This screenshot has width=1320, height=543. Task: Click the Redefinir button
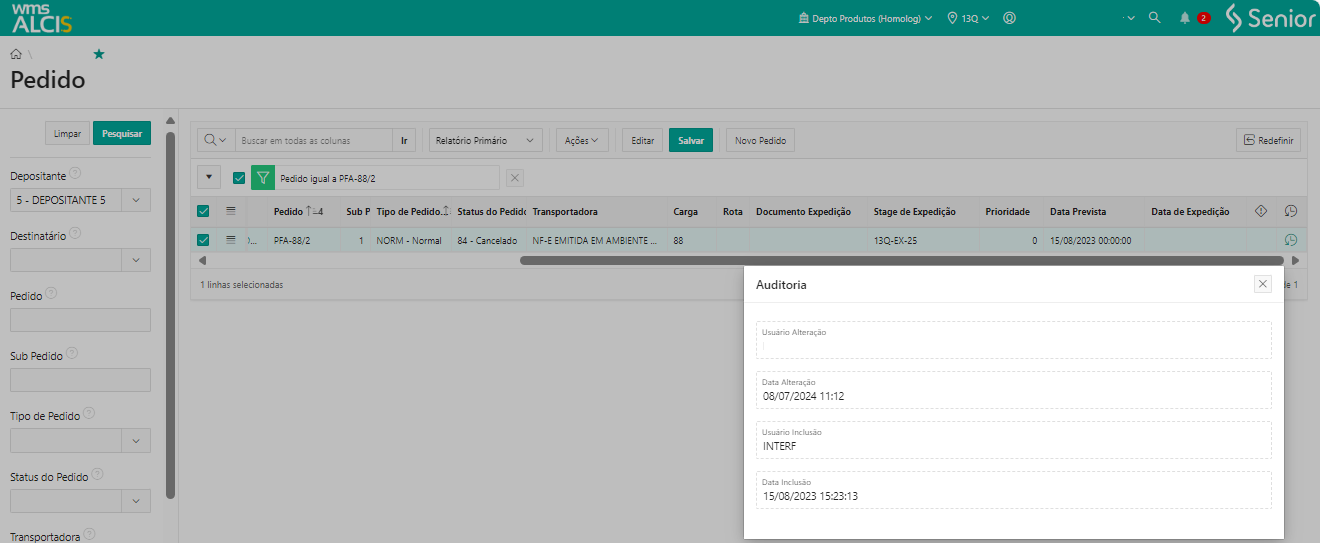pyautogui.click(x=1268, y=141)
